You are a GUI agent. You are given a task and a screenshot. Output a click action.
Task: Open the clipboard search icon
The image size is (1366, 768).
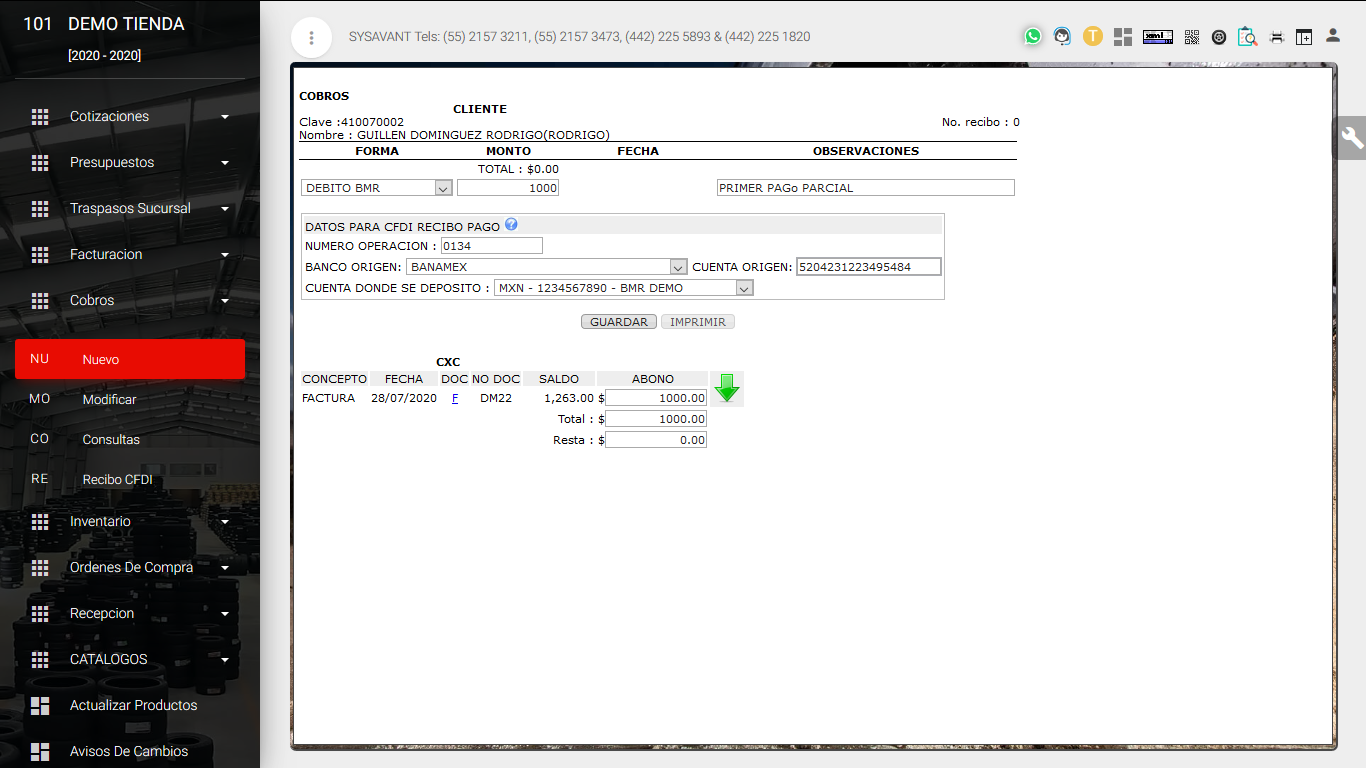[x=1247, y=37]
